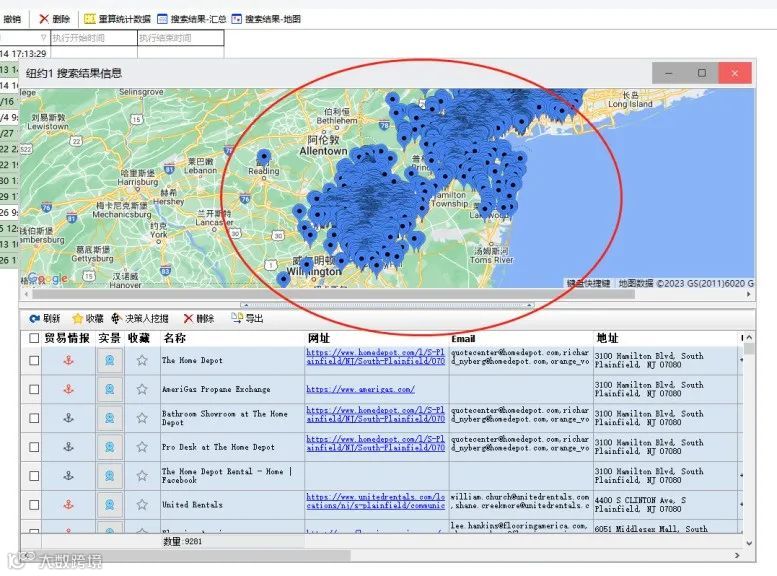
Task: Open 搜索结果-地图 view
Action: (266, 19)
